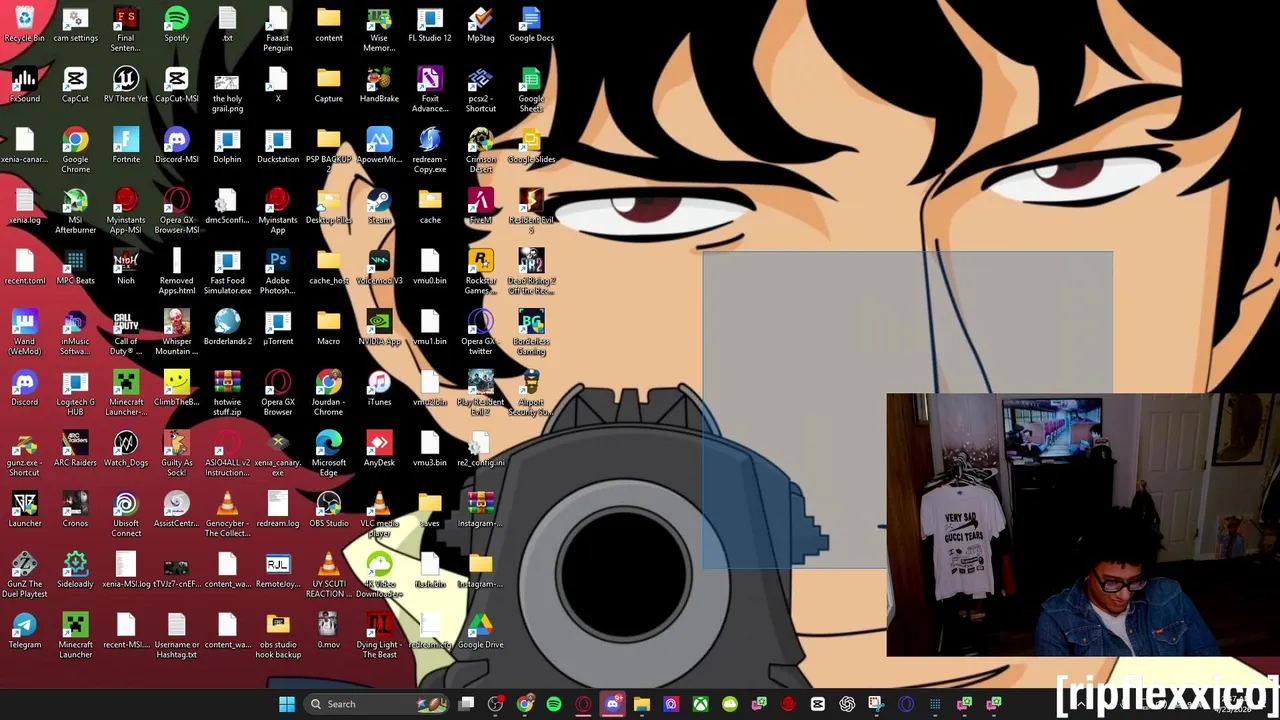Open the Dolphin emulator shortcut

(227, 146)
